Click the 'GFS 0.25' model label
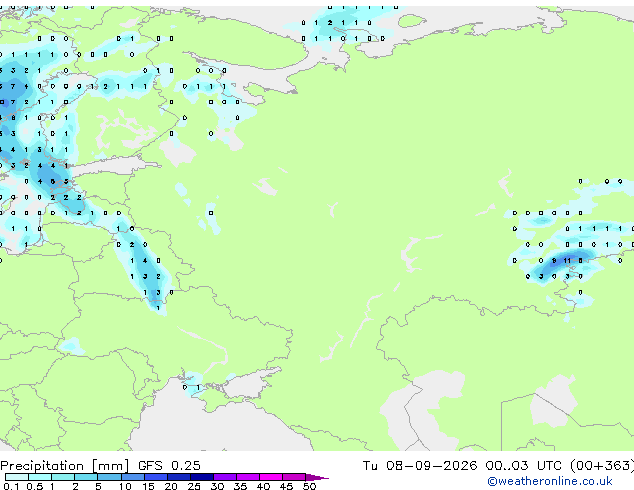This screenshot has height=490, width=634. click(169, 466)
